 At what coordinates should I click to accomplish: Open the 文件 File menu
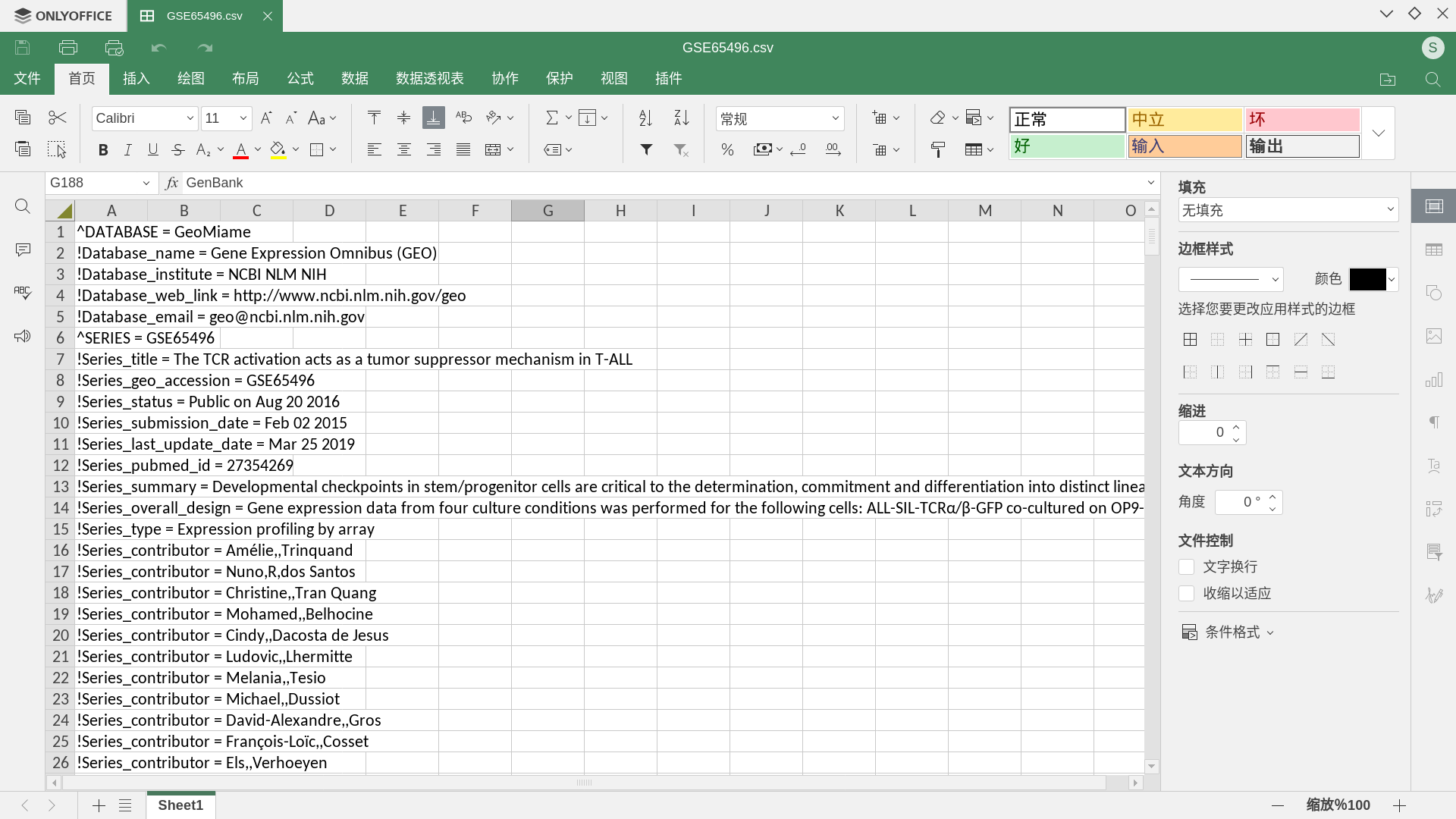click(x=27, y=78)
